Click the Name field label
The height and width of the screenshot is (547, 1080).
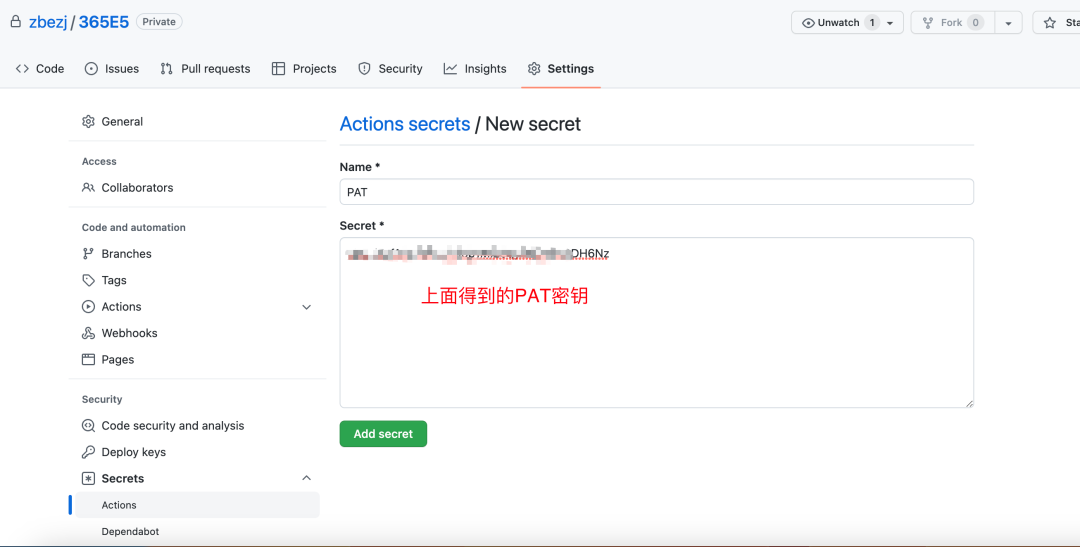point(360,167)
